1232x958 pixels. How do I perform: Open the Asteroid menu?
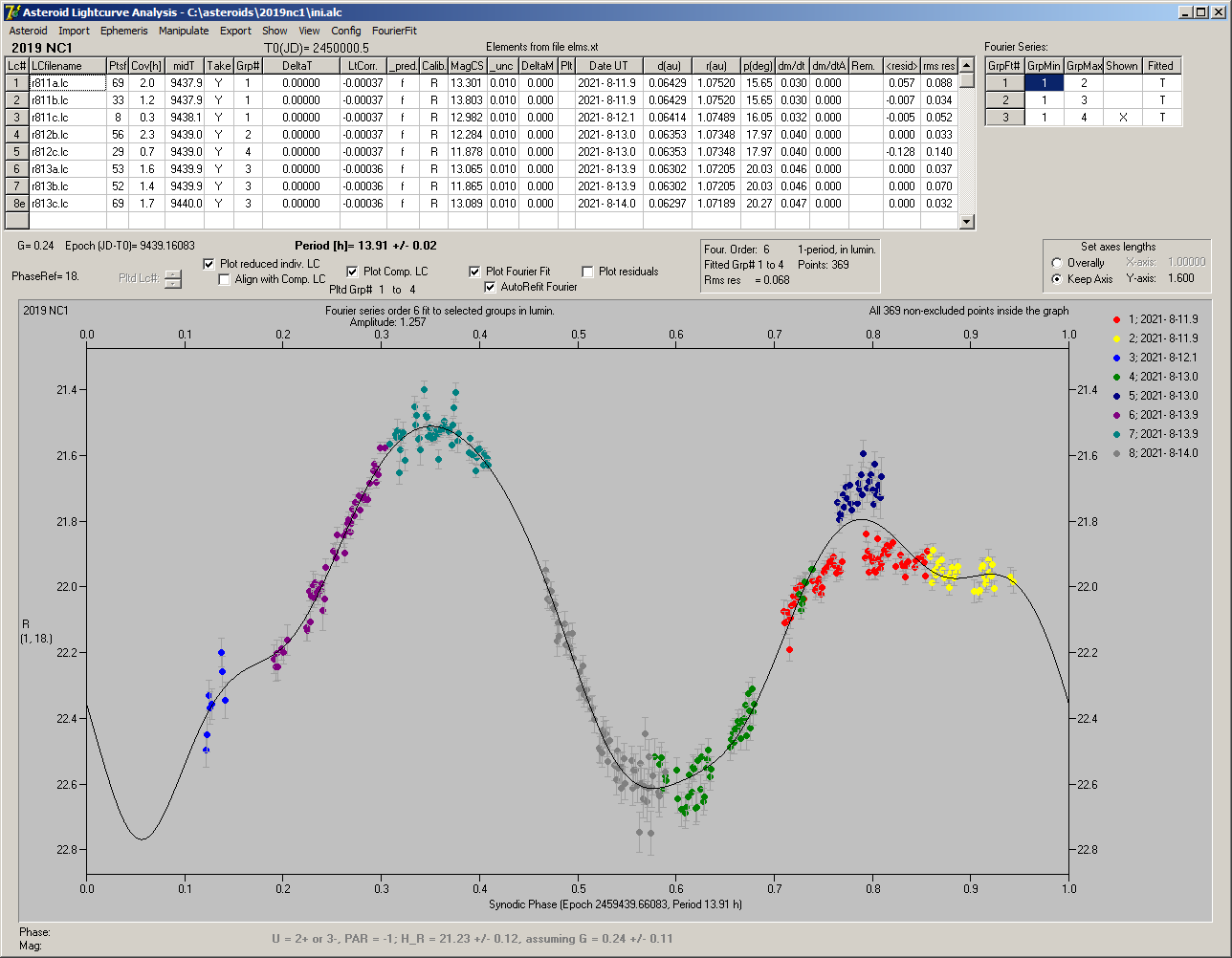tap(28, 31)
